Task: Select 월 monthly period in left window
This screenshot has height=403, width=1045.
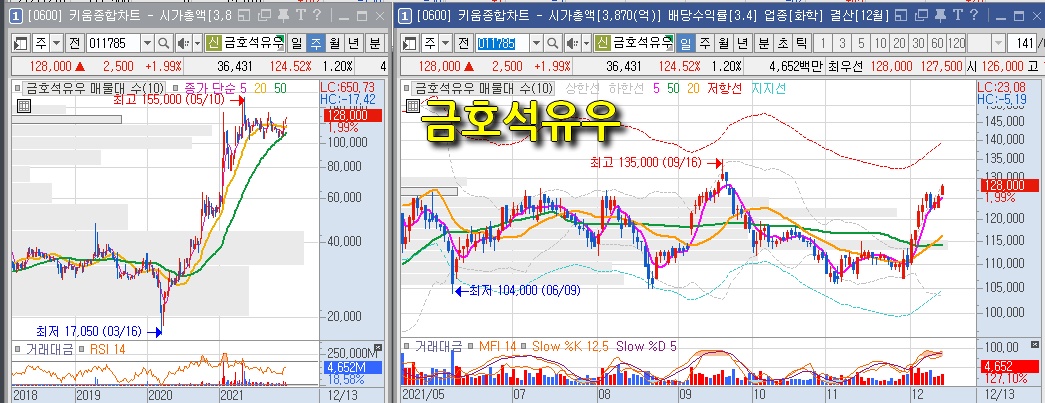Action: pyautogui.click(x=334, y=44)
